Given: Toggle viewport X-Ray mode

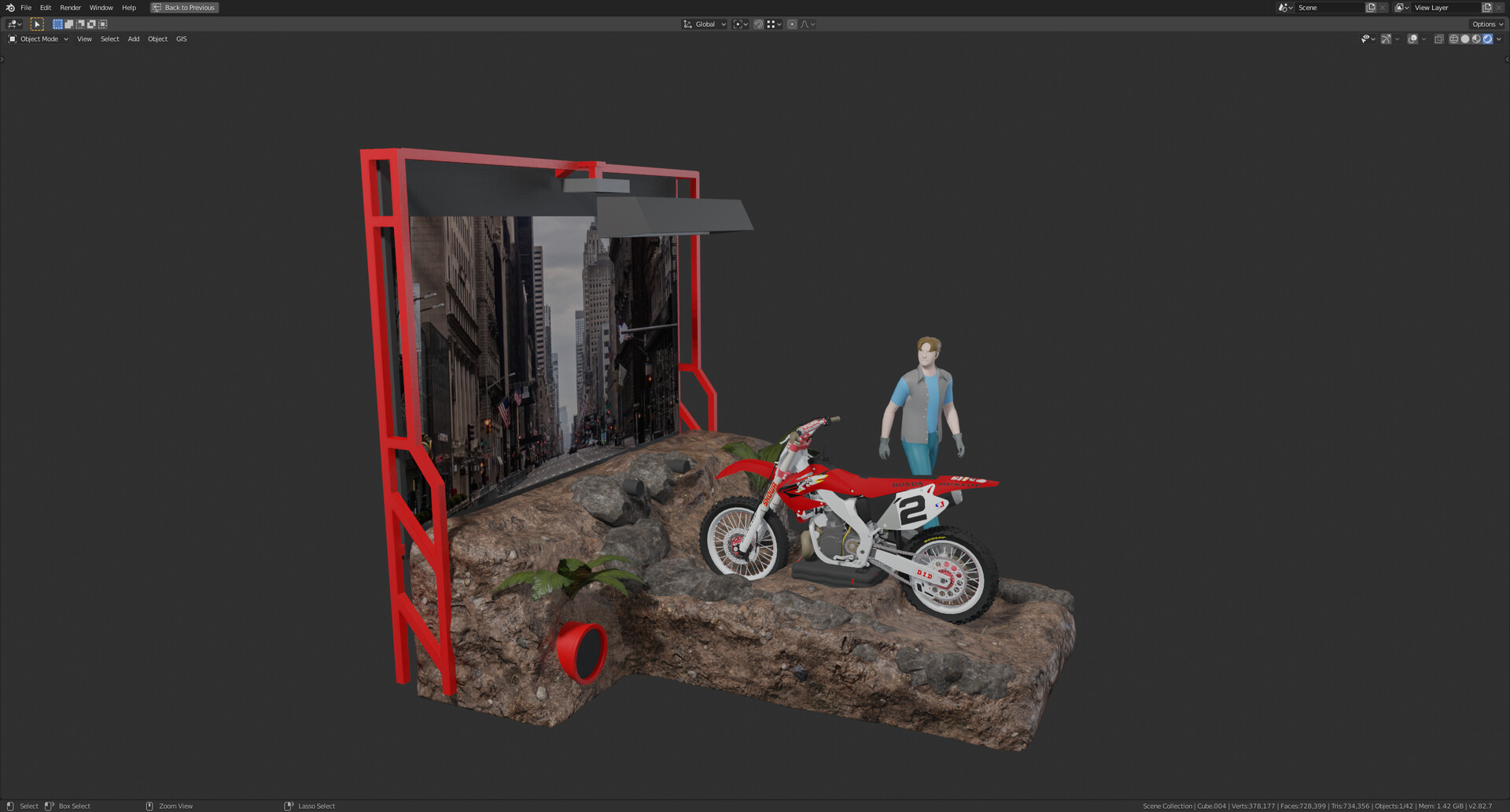Looking at the screenshot, I should [x=1440, y=39].
